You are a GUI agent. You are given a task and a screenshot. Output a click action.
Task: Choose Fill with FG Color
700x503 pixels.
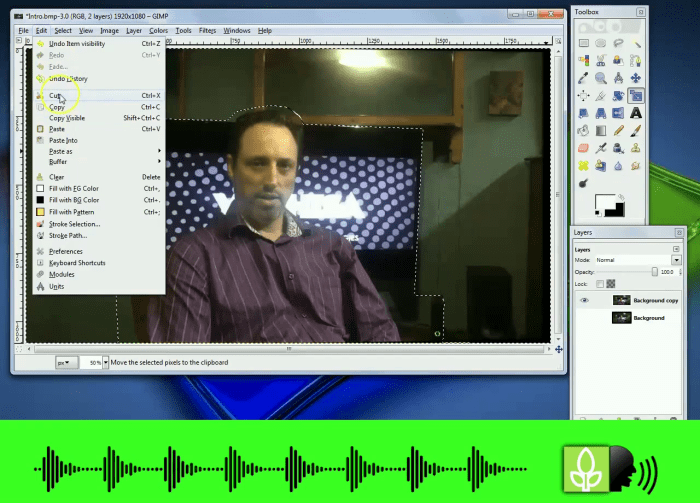click(x=73, y=188)
